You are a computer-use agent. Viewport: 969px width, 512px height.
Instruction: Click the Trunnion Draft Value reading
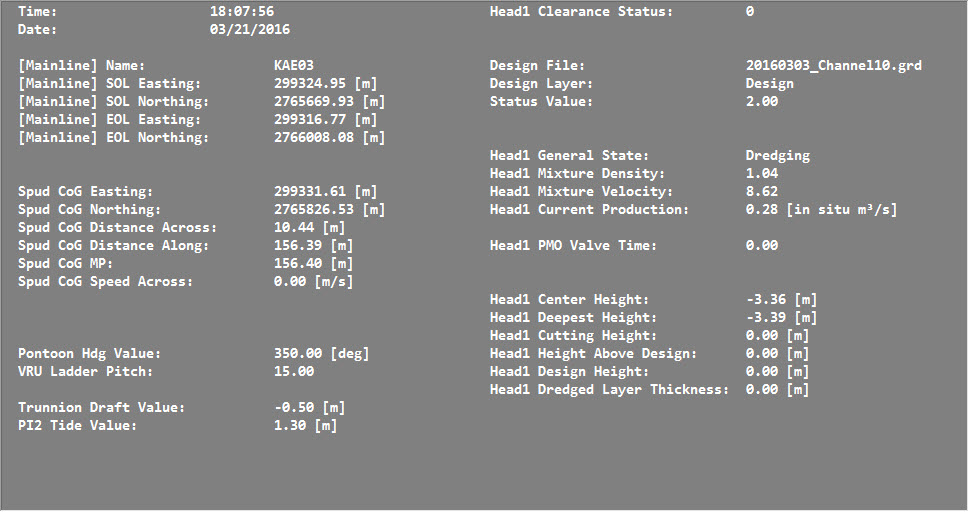click(309, 408)
